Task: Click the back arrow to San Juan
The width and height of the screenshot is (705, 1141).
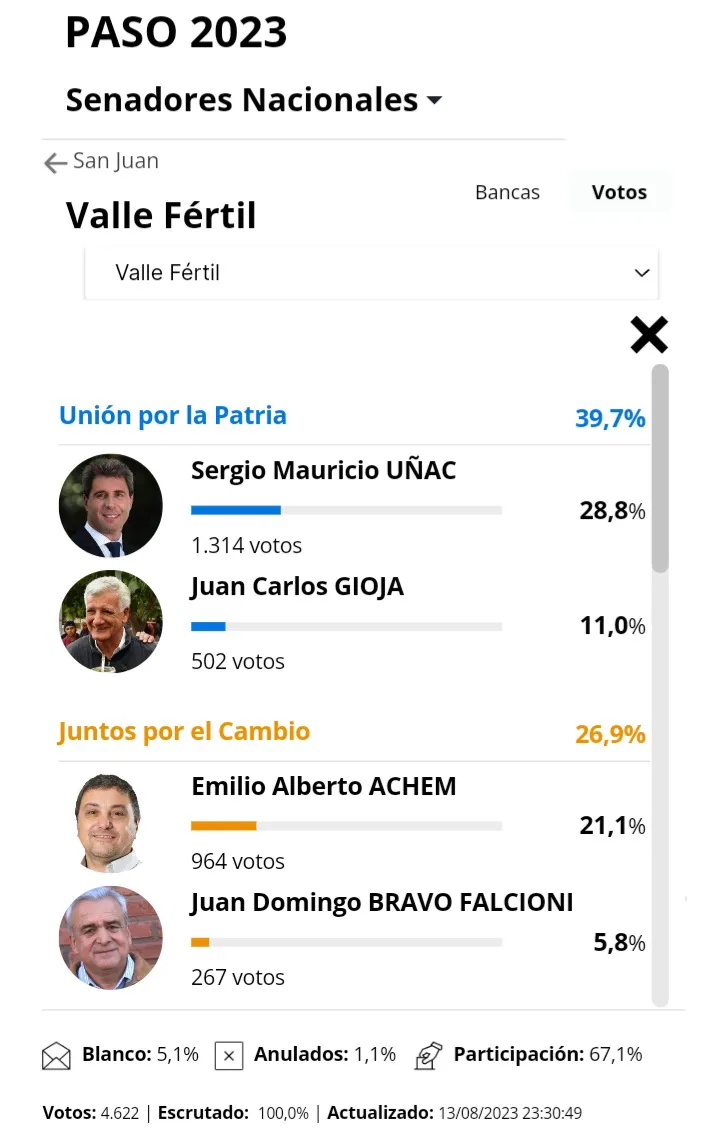Action: pyautogui.click(x=55, y=163)
